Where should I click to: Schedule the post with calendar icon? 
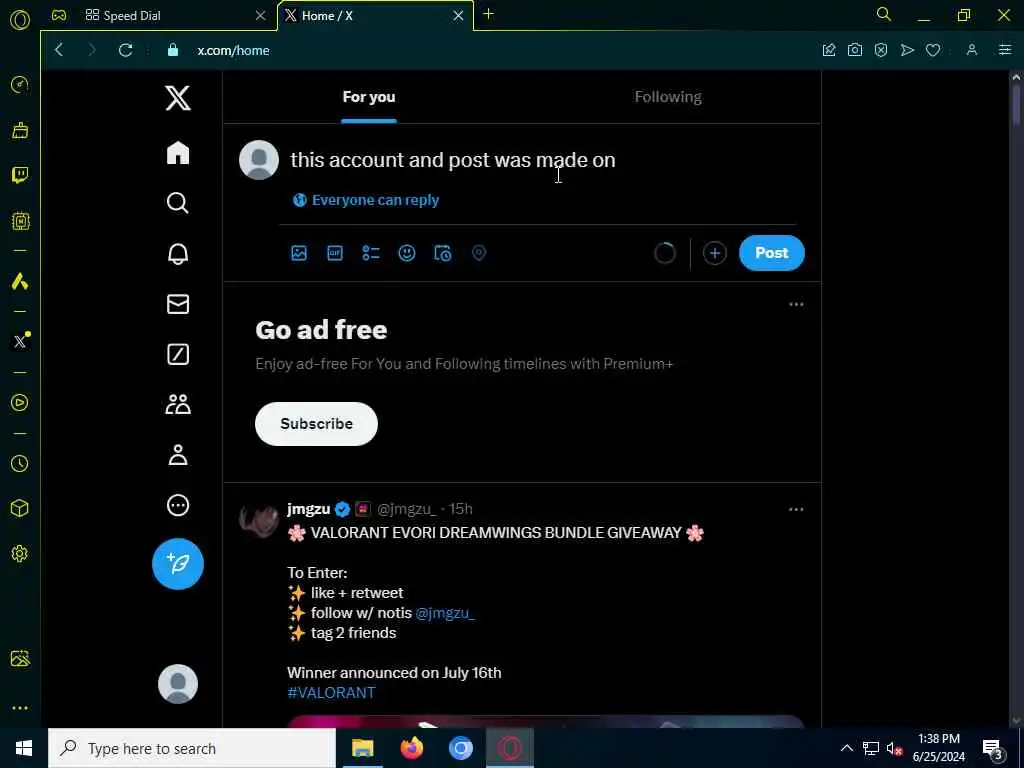click(x=442, y=253)
